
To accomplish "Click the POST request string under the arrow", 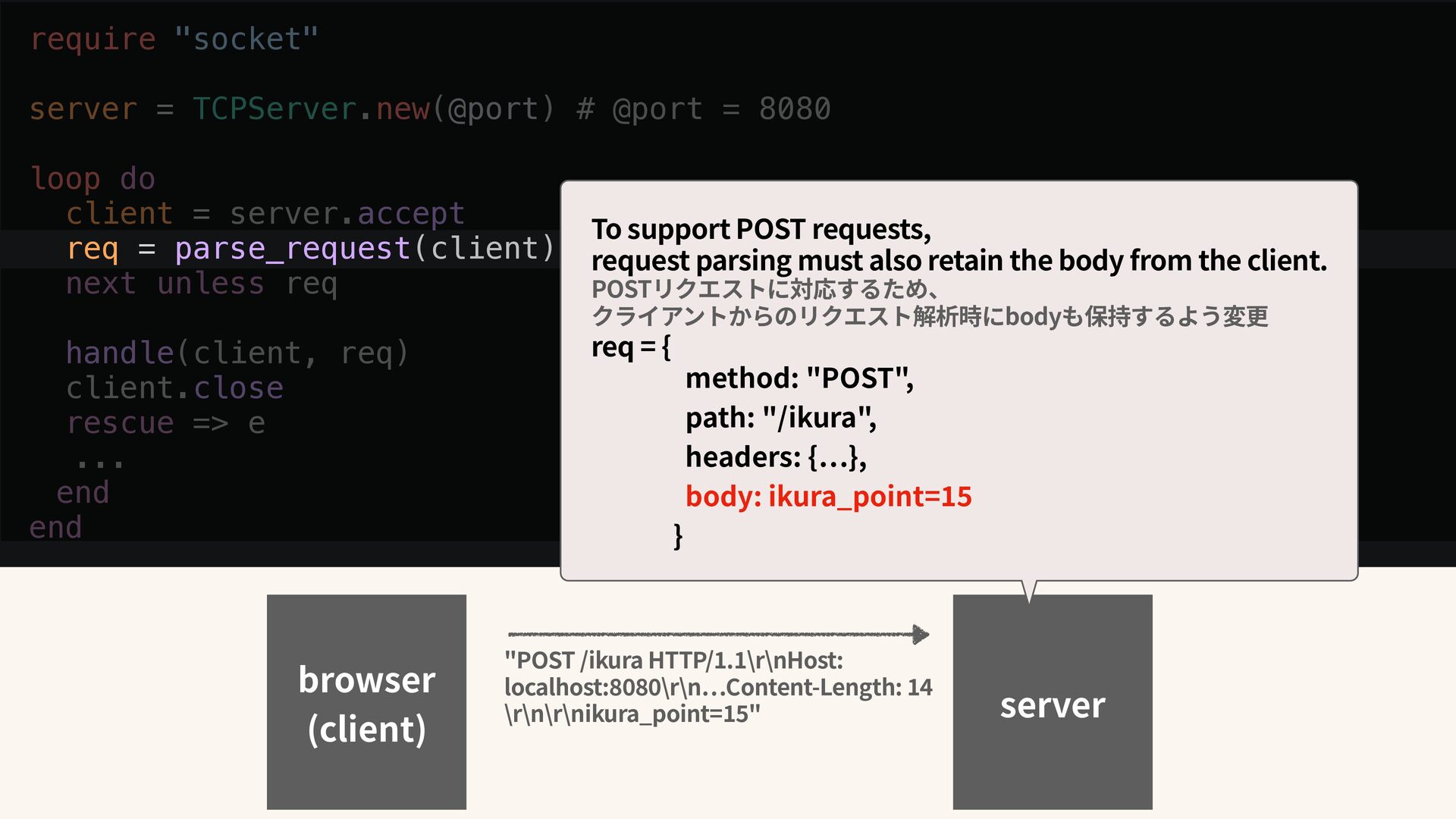I will (717, 687).
